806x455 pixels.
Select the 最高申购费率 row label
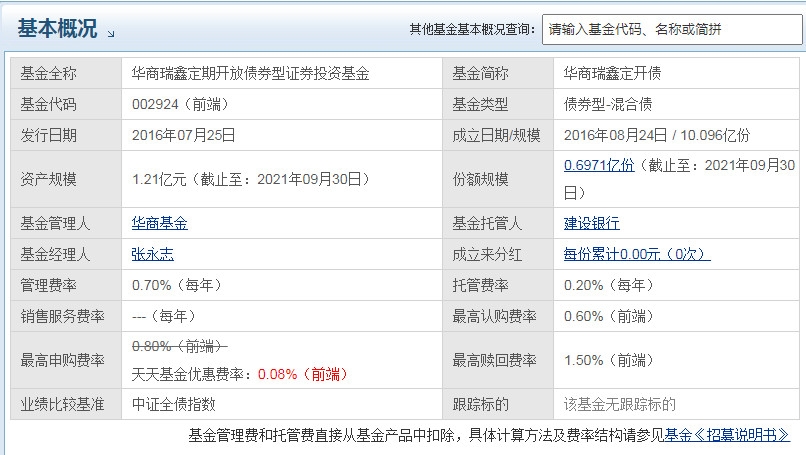(x=62, y=360)
